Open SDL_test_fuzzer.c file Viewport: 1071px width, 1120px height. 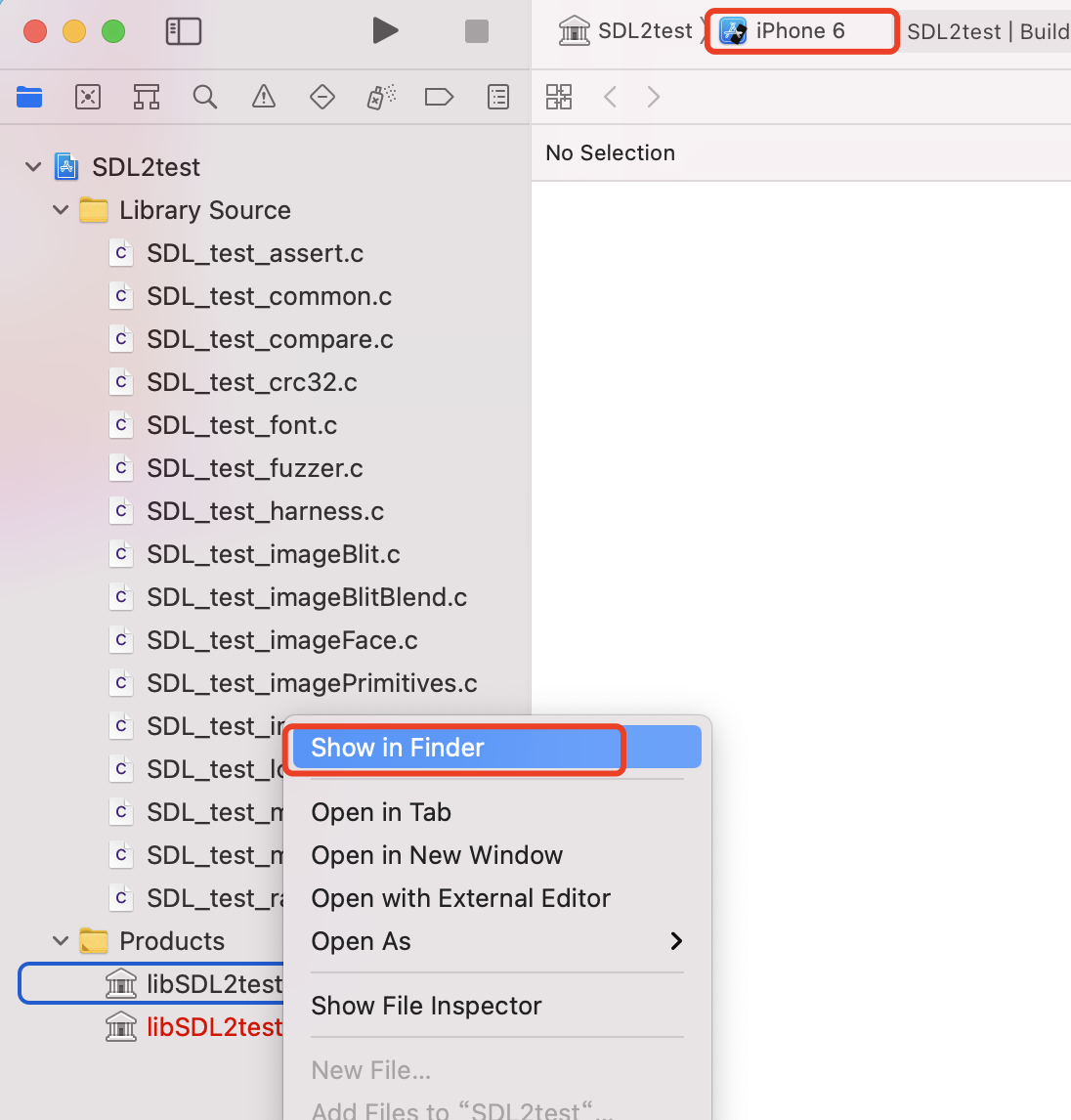(255, 468)
